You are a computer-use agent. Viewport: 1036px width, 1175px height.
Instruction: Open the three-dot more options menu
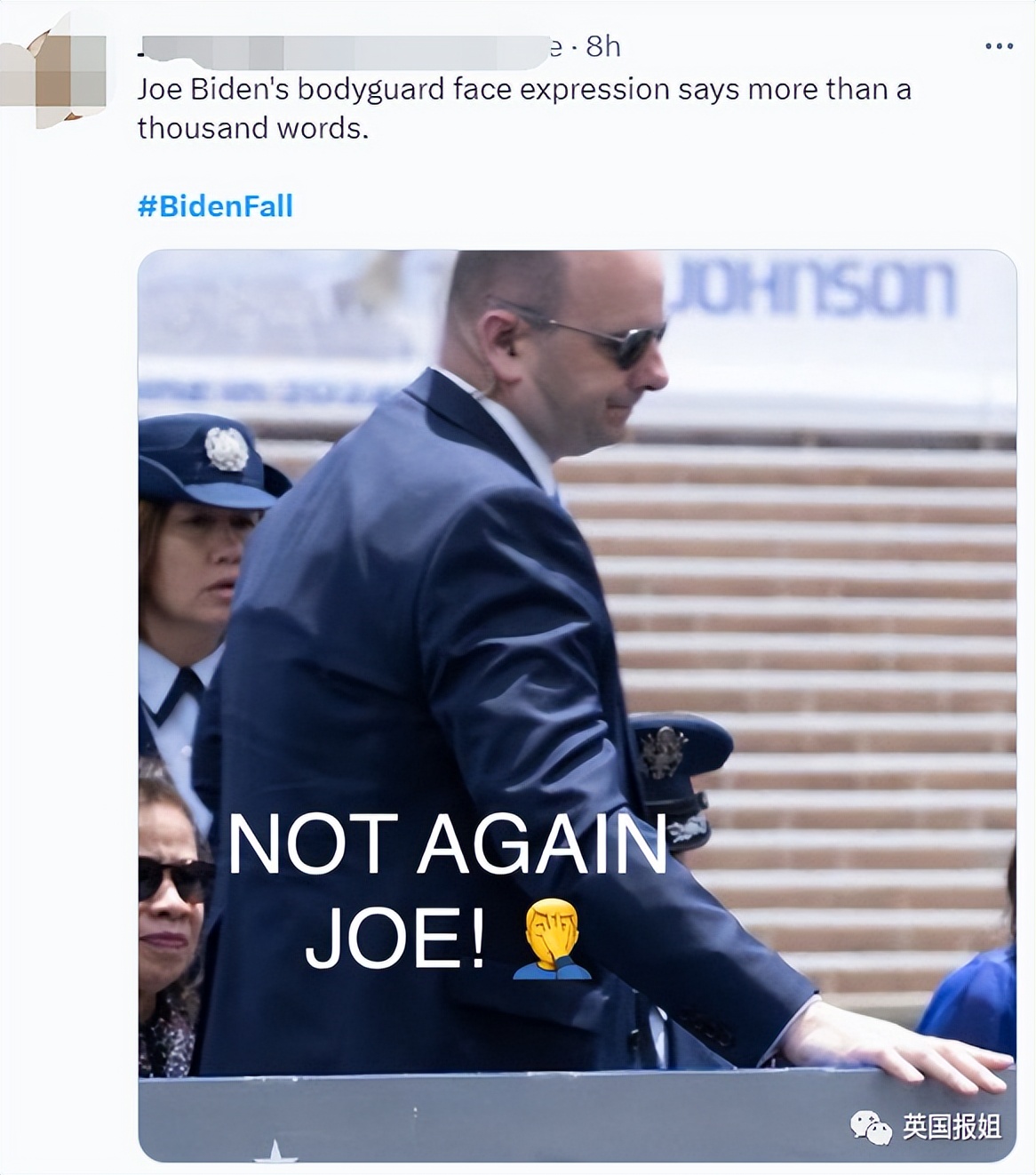click(x=999, y=46)
